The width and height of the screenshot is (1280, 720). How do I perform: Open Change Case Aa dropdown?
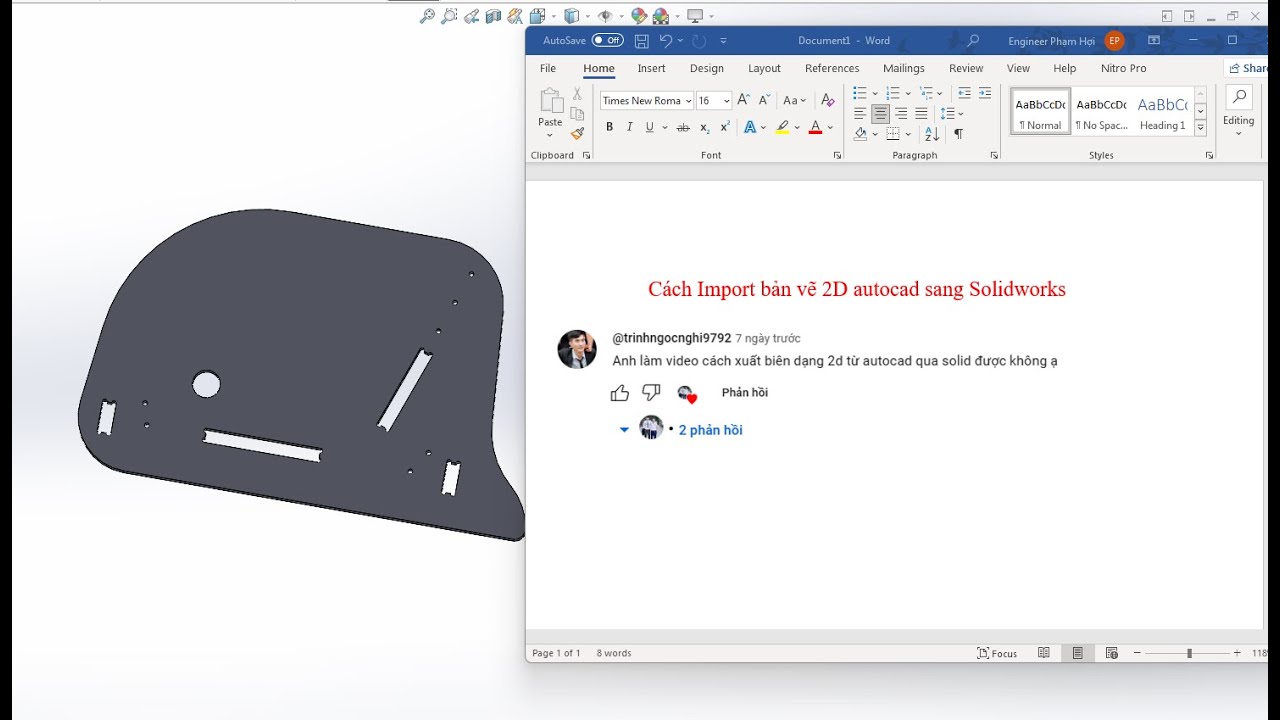click(x=794, y=100)
